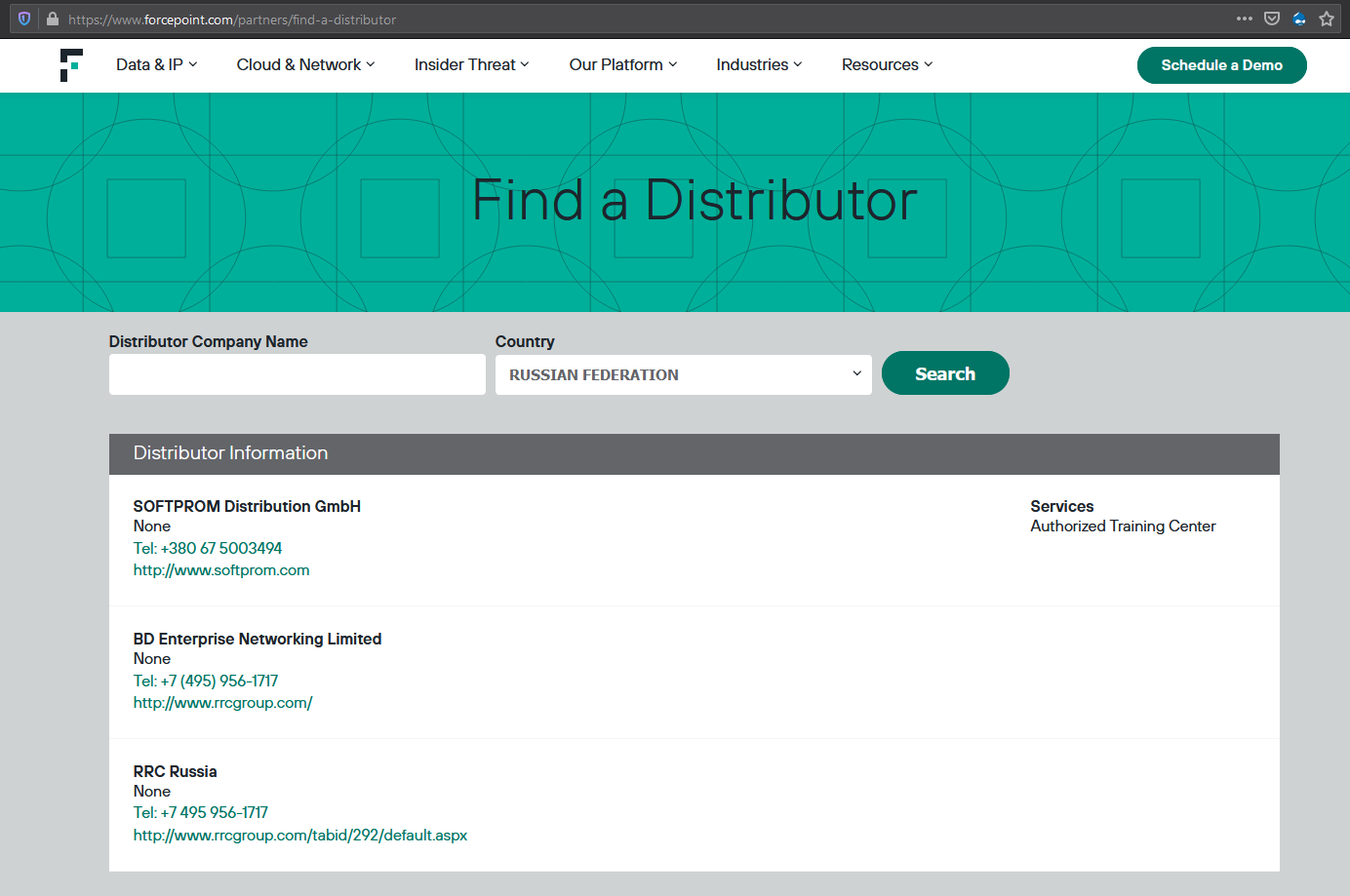Screen dimensions: 1350x896
Task: Click the padlock site security icon
Action: [53, 19]
